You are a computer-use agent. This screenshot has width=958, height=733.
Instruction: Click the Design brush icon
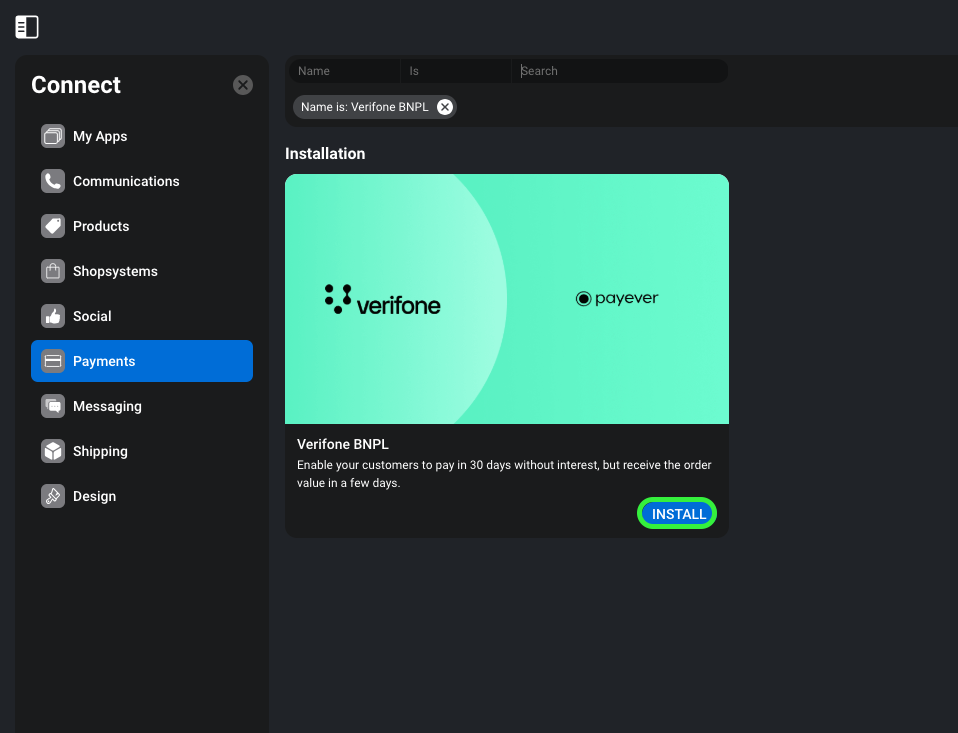tap(53, 496)
